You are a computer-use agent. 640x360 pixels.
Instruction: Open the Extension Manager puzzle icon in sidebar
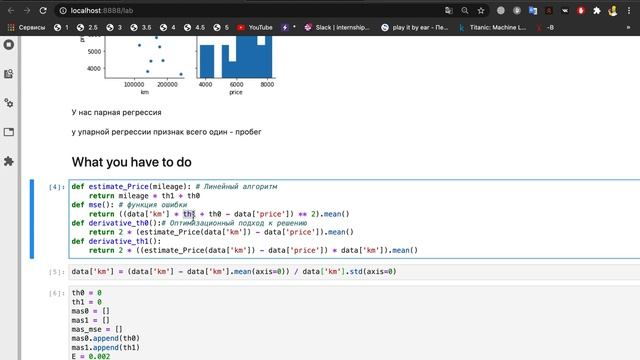(x=9, y=161)
